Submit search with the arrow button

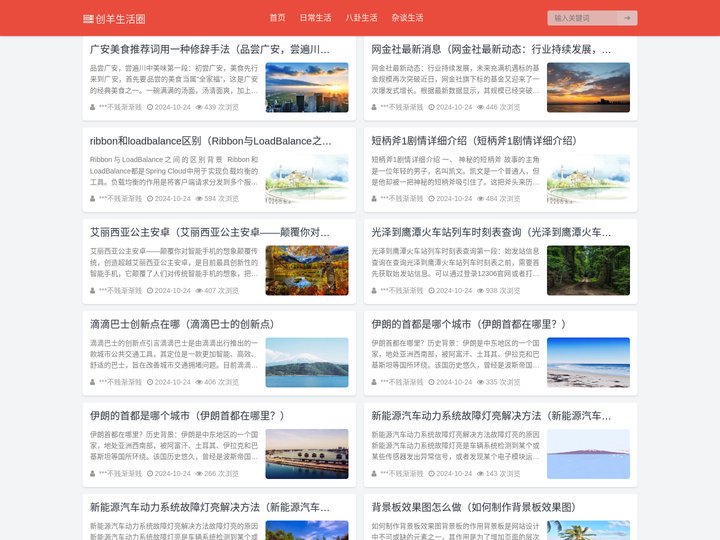pyautogui.click(x=627, y=18)
